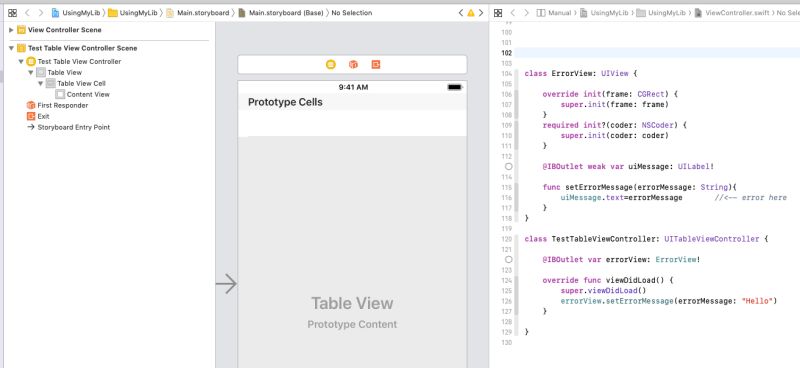The image size is (800, 368).
Task: Collapse the Table View Cell node
Action: [40, 84]
